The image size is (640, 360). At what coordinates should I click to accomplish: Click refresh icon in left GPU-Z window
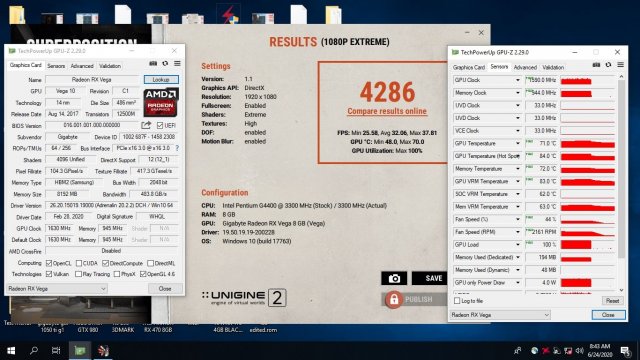click(x=165, y=64)
